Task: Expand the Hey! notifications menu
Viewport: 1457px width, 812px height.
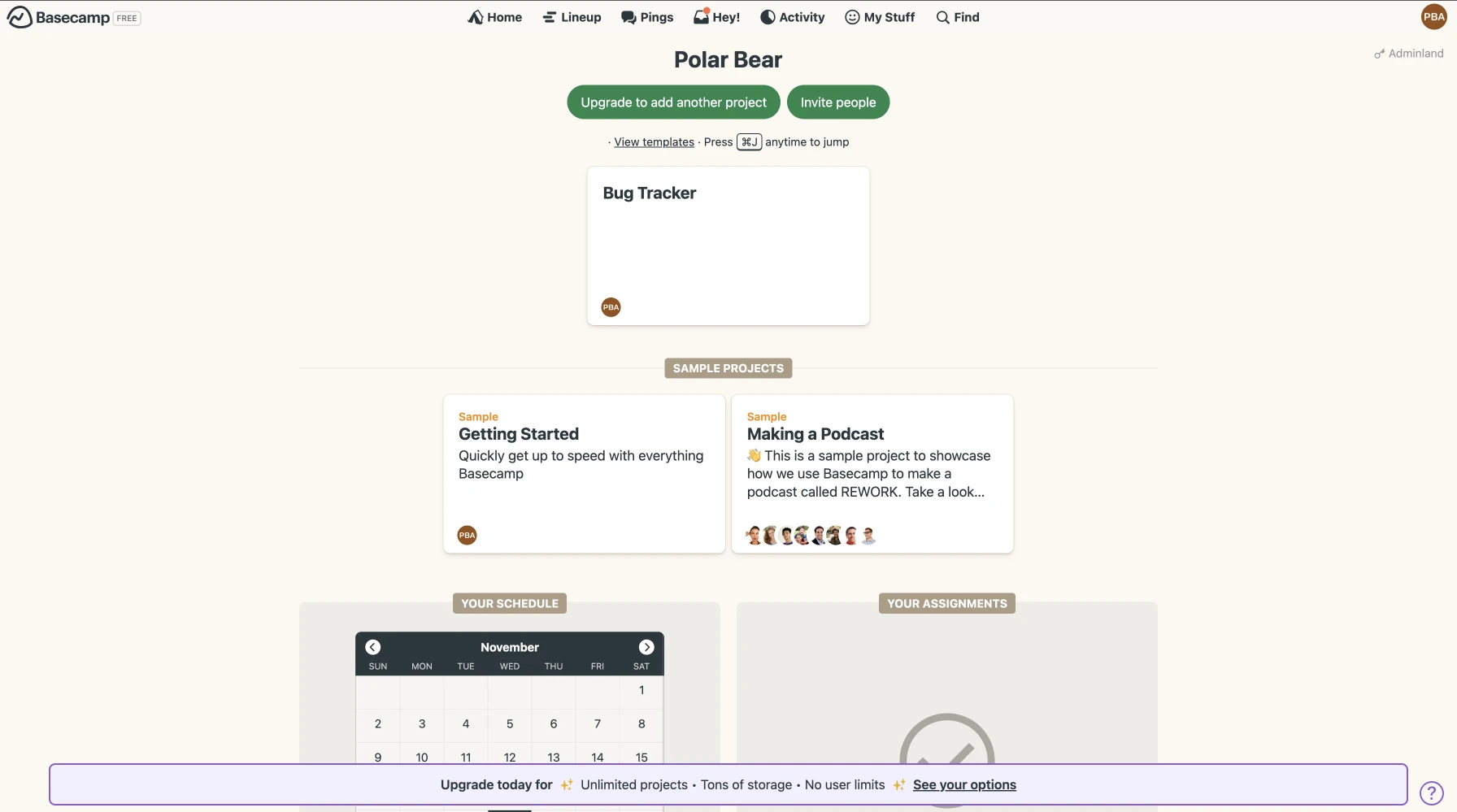Action: pos(716,17)
